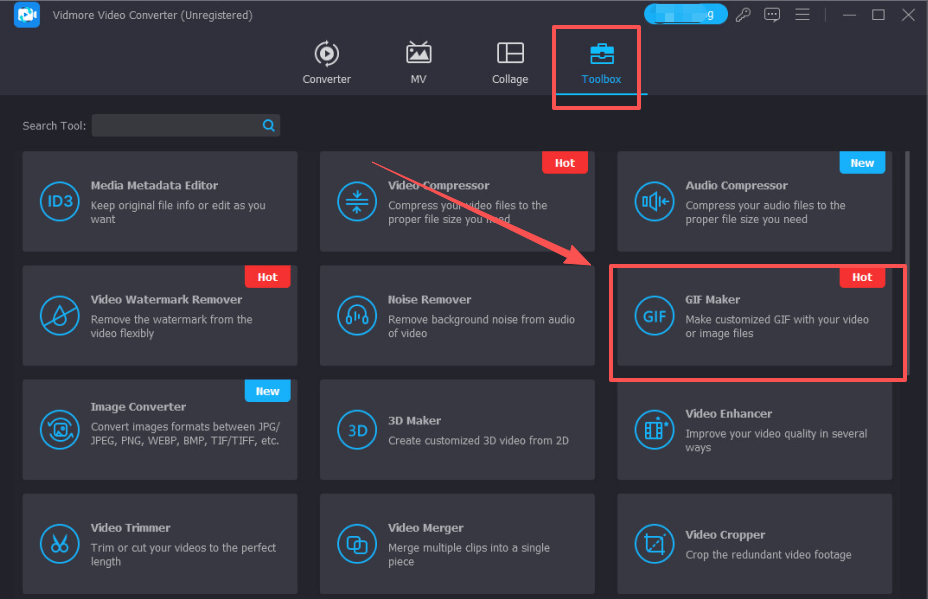Click the Audio Compressor speaker icon

(x=654, y=202)
